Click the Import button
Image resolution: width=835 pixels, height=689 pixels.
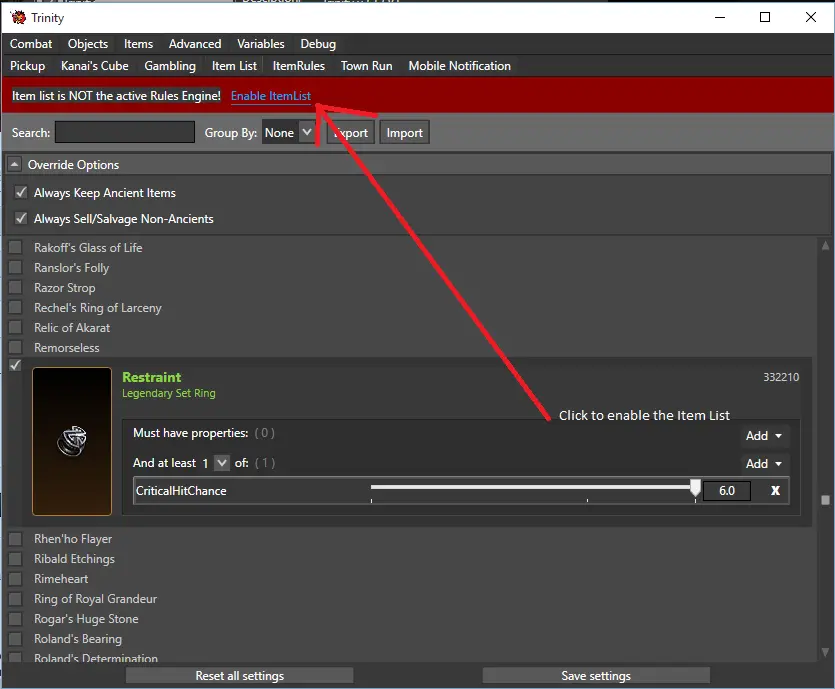[404, 133]
